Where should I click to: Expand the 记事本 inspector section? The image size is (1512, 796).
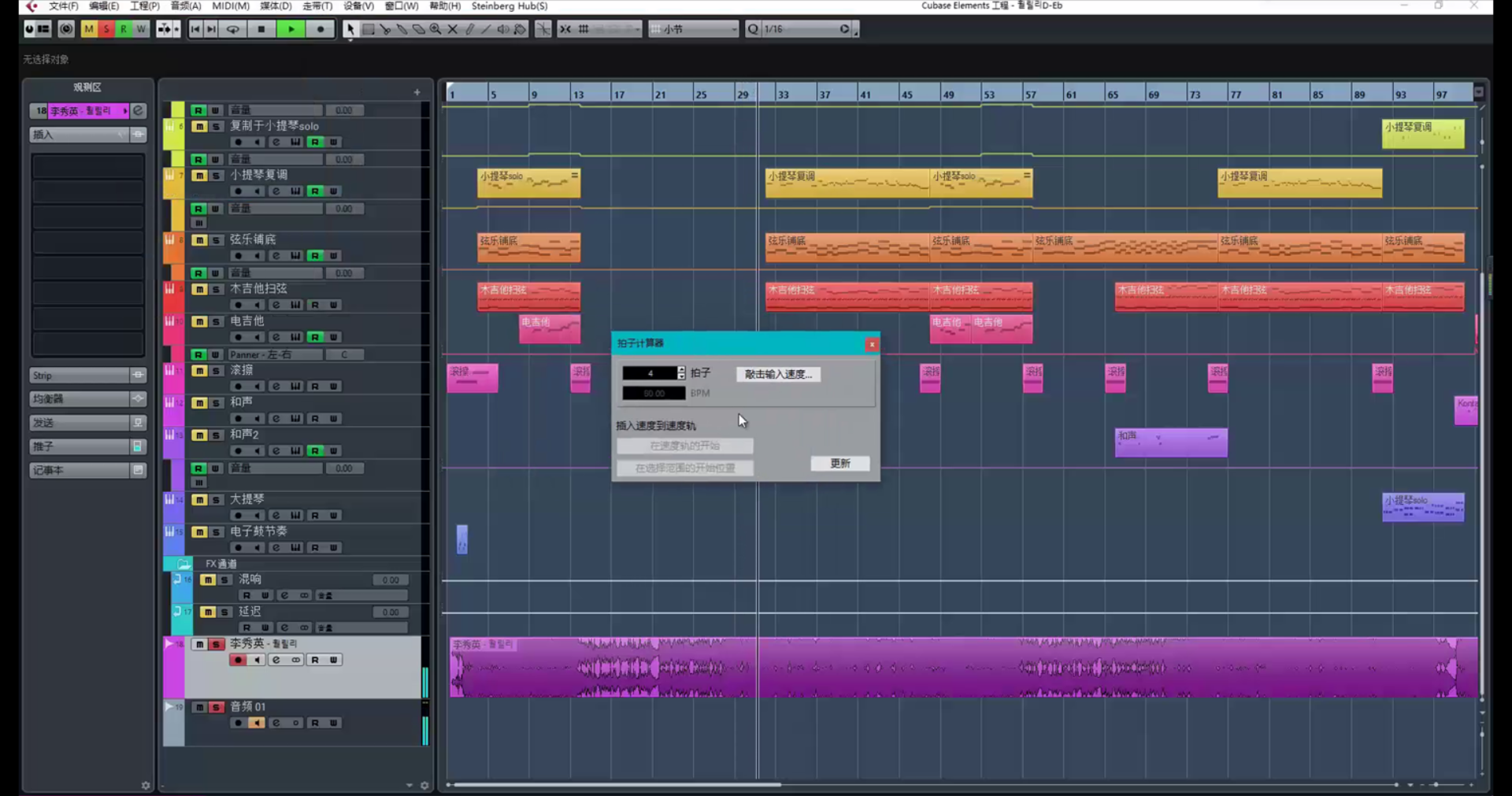pos(88,470)
